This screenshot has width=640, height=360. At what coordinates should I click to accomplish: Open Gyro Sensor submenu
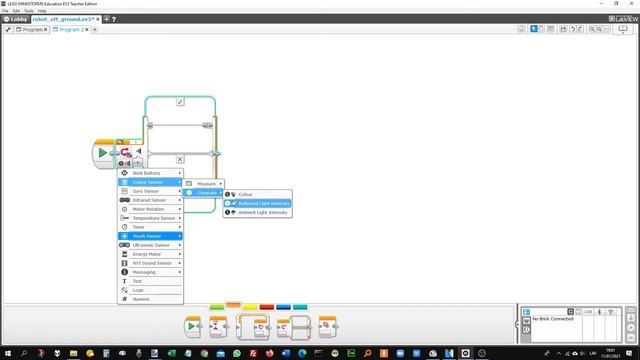tap(150, 191)
